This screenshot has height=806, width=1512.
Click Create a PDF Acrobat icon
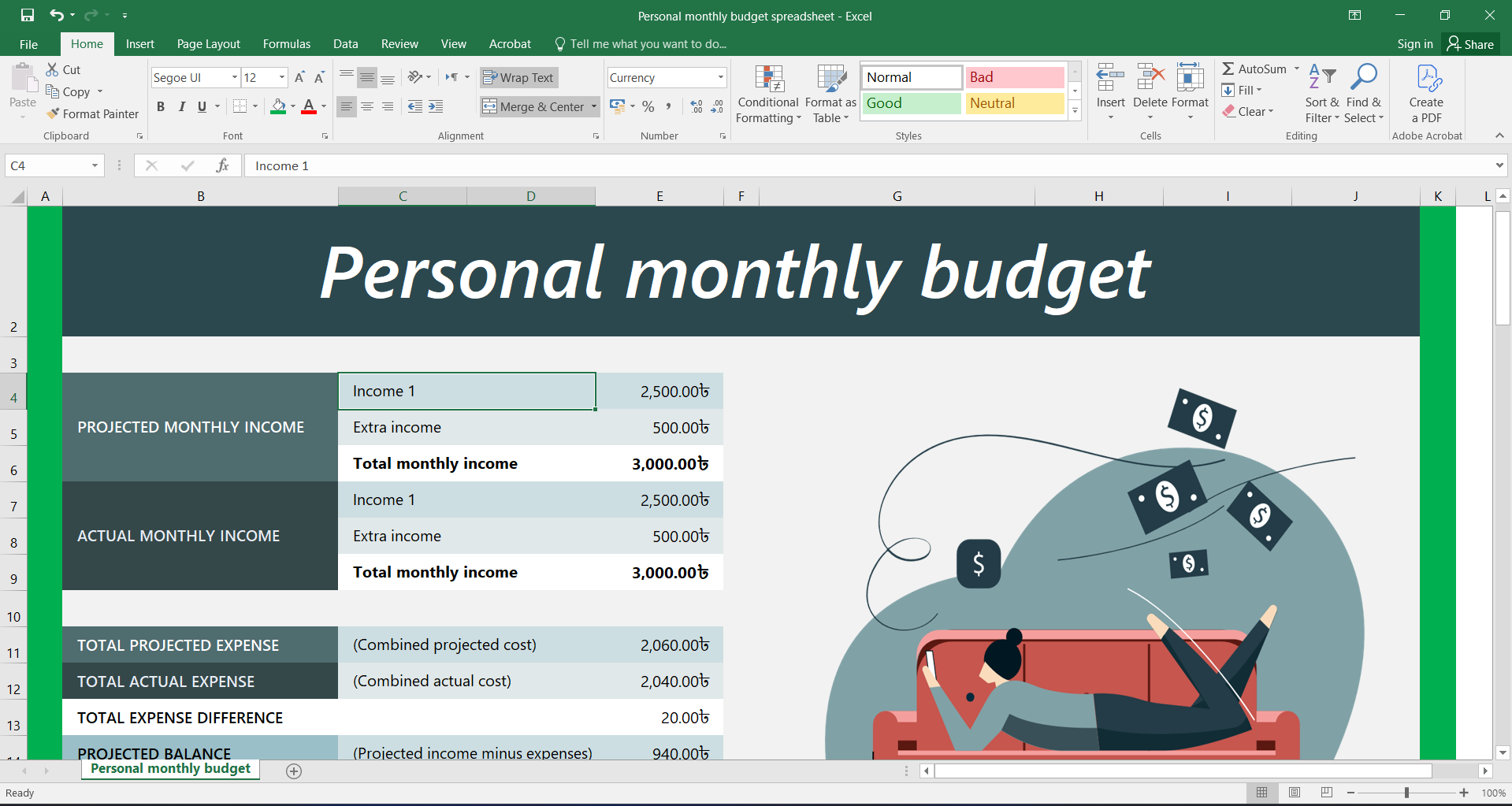pyautogui.click(x=1427, y=80)
